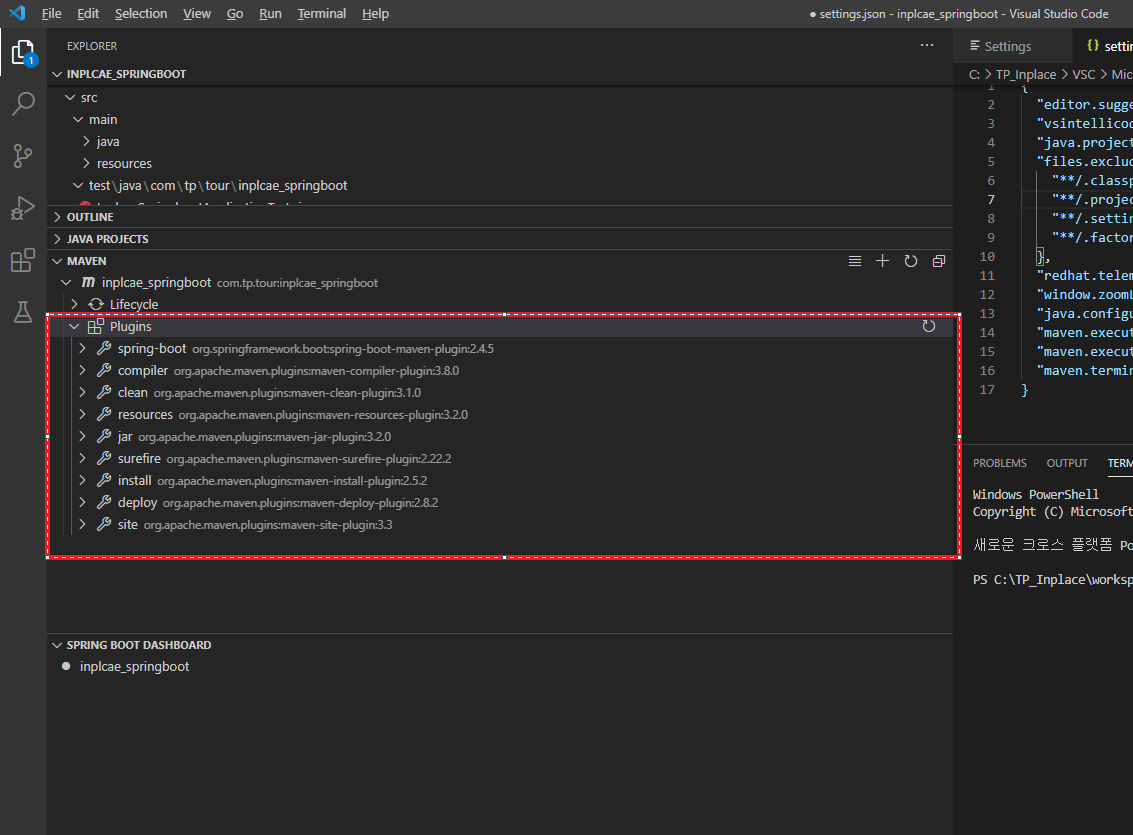Viewport: 1133px width, 835px height.
Task: Select the install plugin row
Action: (x=500, y=480)
